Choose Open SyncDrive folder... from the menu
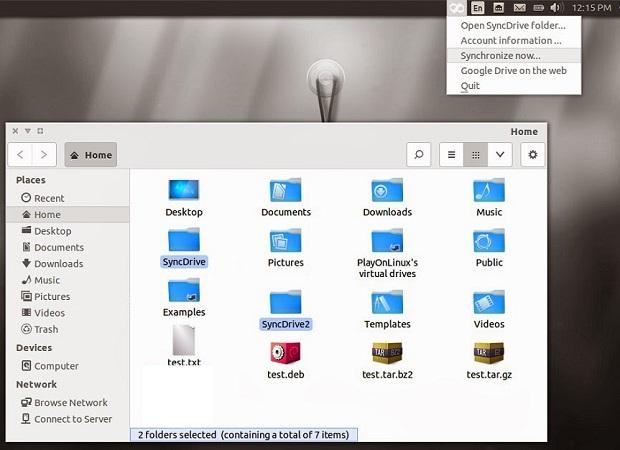 point(514,25)
